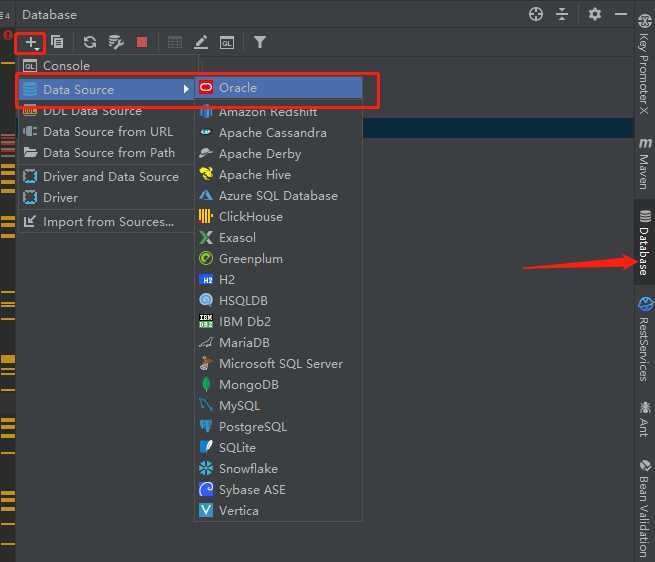This screenshot has height=562, width=655.
Task: Click Import from Sources...
Action: pos(107,222)
